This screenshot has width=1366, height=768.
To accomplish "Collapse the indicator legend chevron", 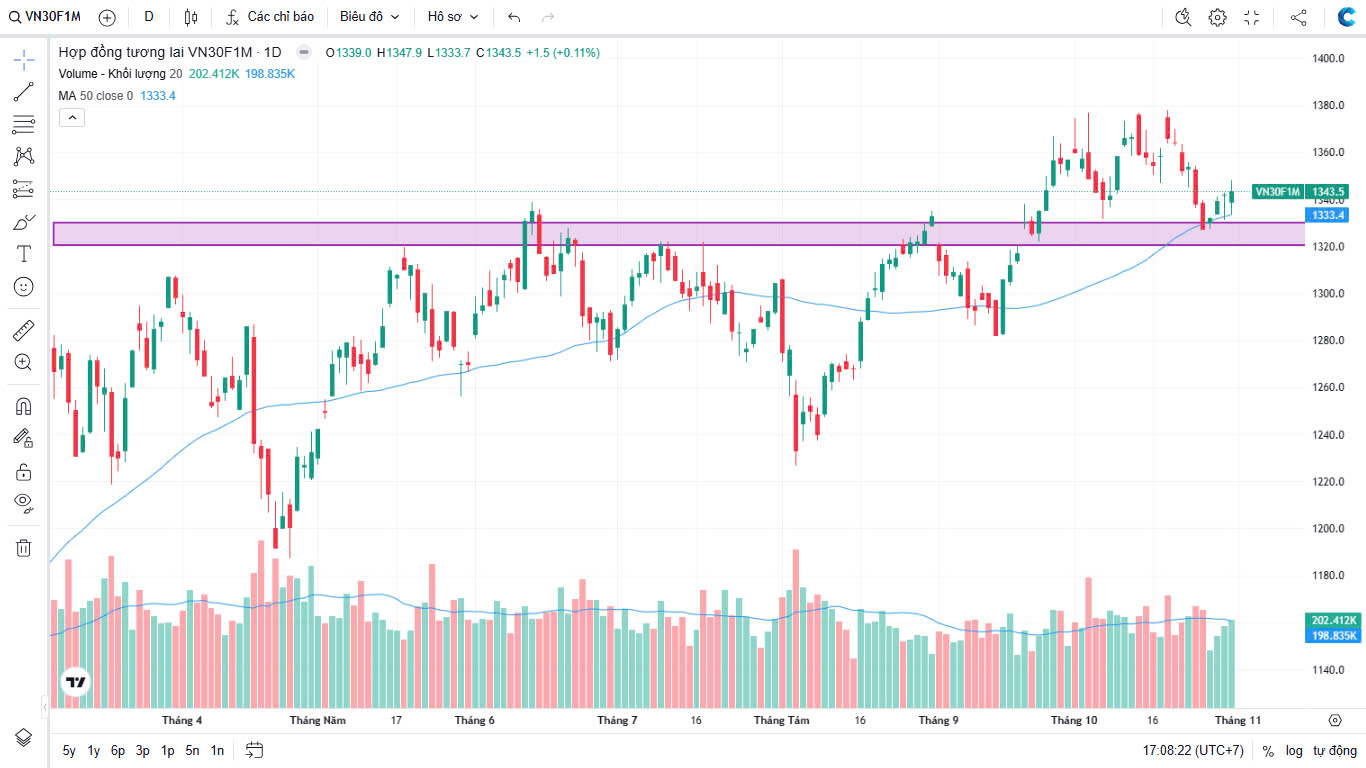I will (72, 117).
